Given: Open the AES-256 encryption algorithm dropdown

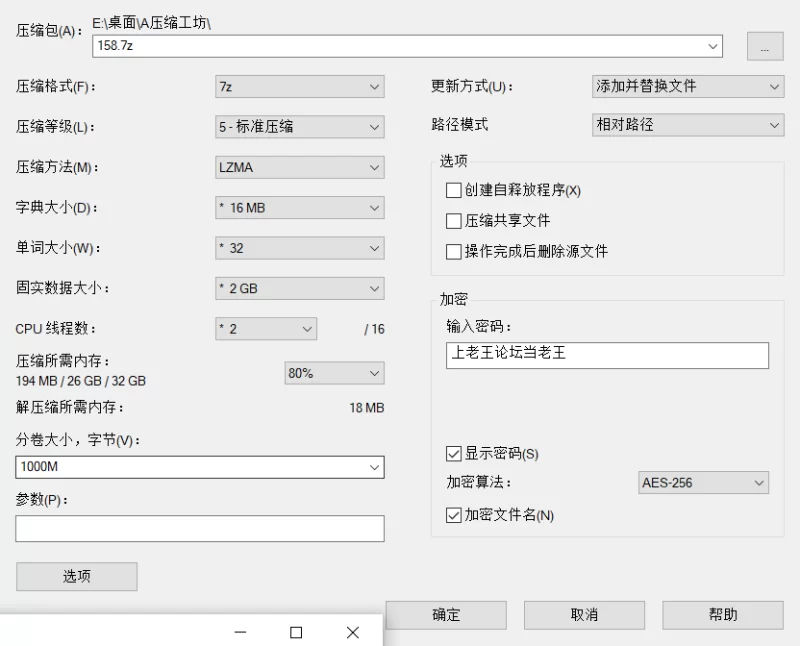Looking at the screenshot, I should coord(703,483).
